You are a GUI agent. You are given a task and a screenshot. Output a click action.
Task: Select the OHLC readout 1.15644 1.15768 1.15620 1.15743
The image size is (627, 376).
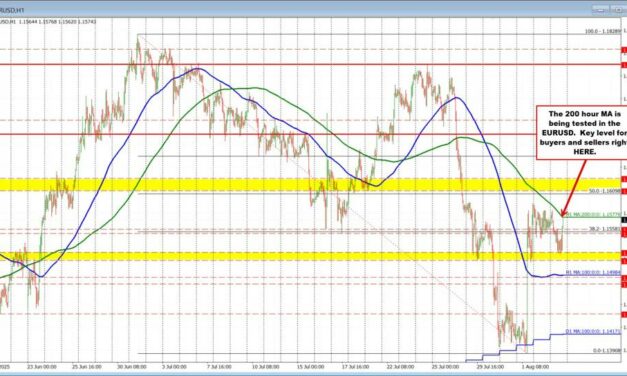pyautogui.click(x=57, y=22)
